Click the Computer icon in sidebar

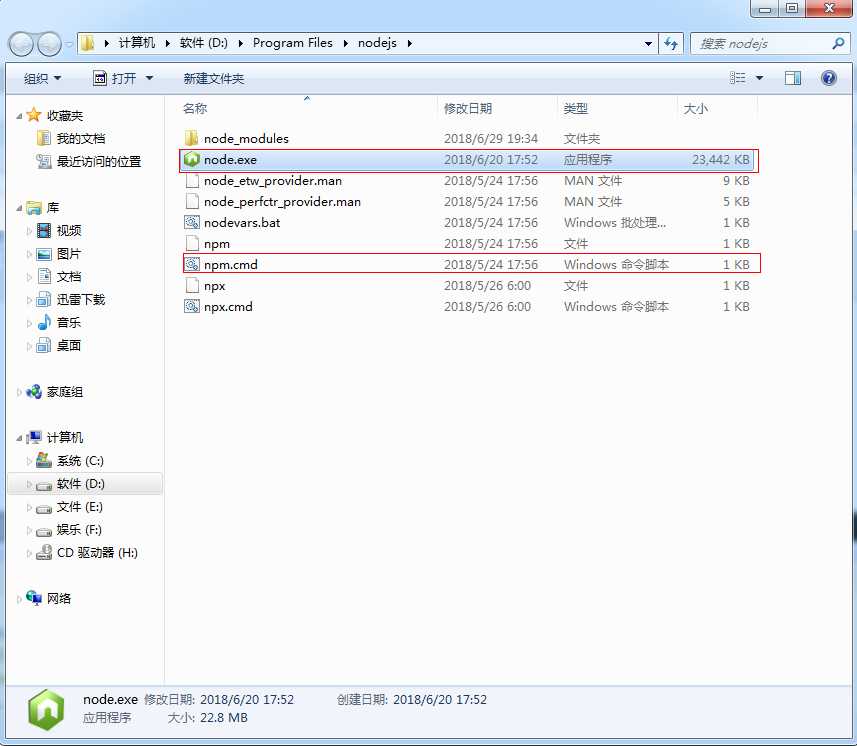pyautogui.click(x=34, y=437)
